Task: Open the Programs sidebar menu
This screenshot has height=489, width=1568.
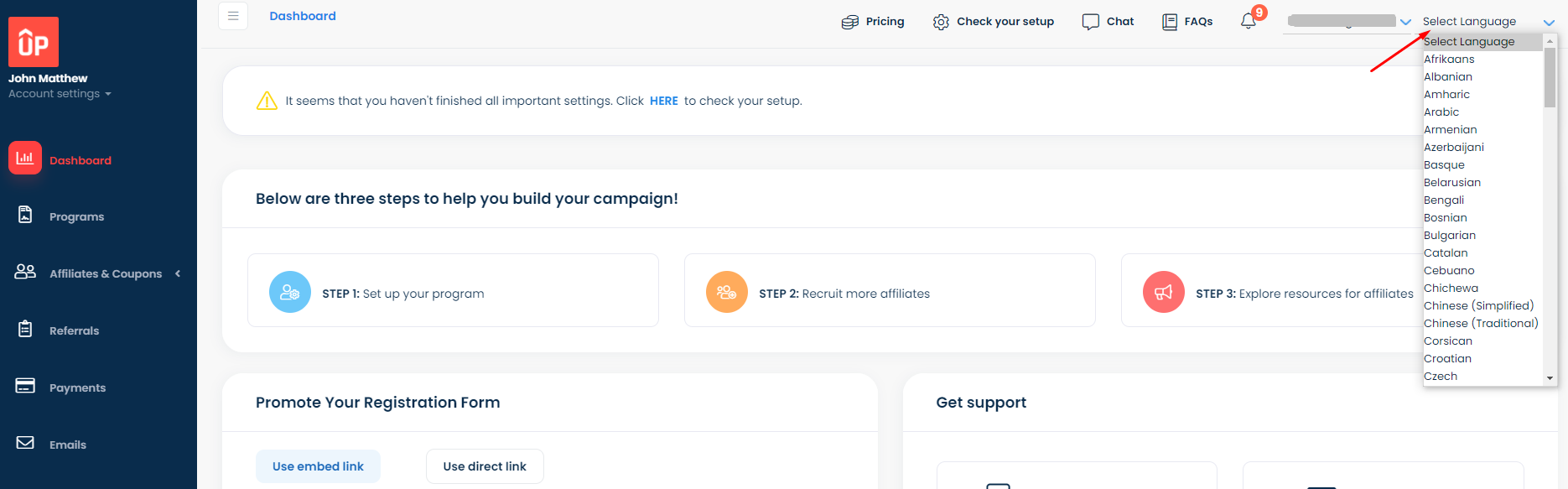Action: (76, 216)
